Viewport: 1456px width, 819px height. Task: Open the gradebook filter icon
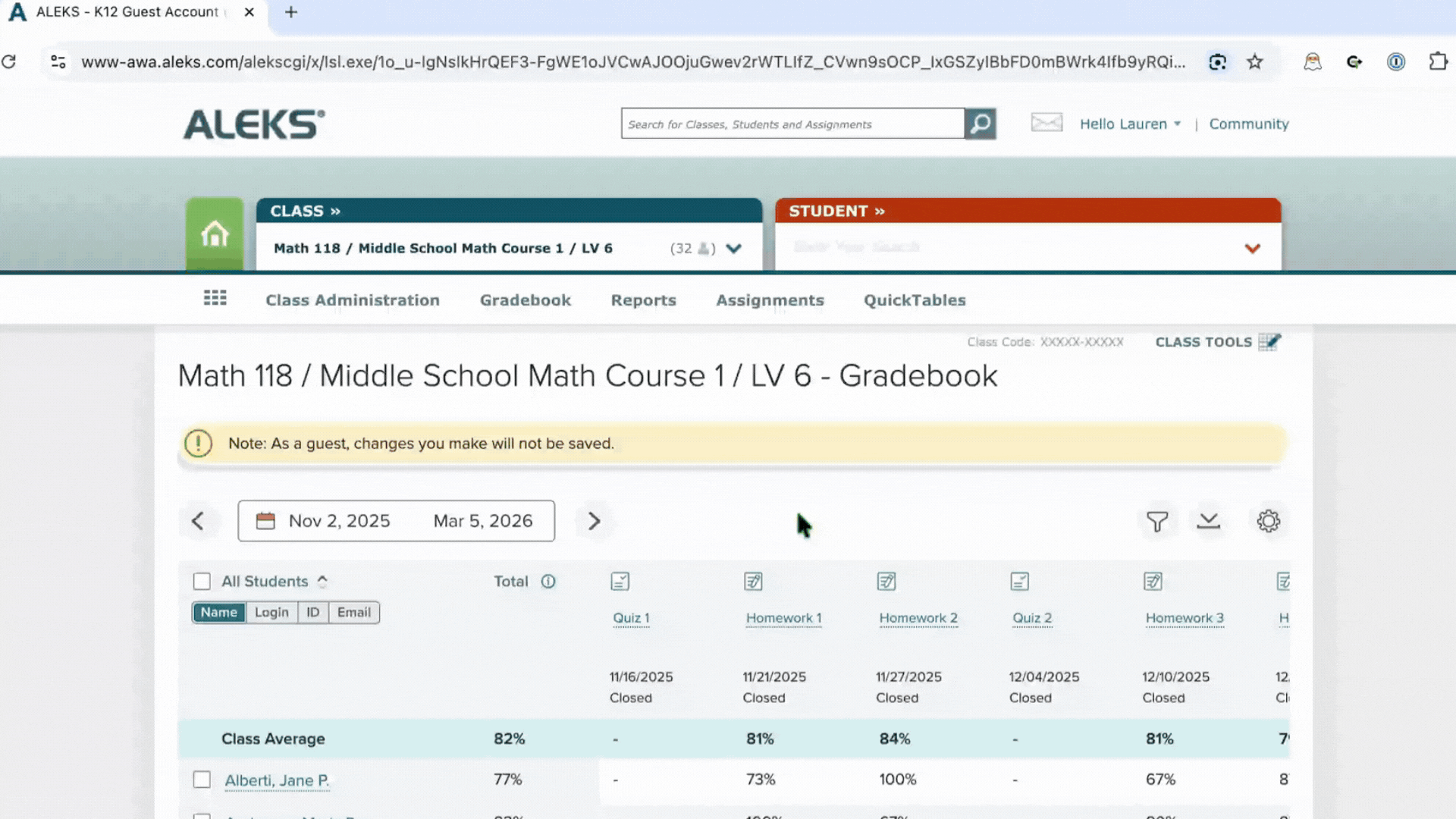click(1156, 521)
